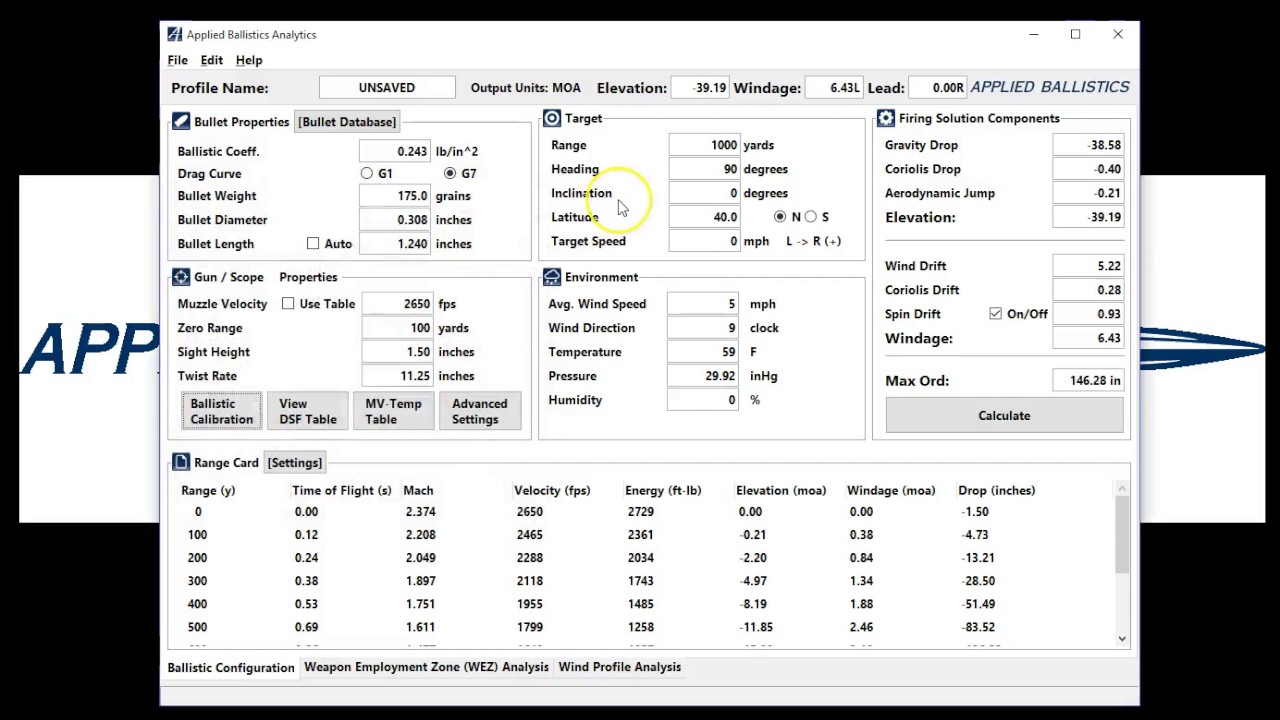Click the top bar Windage value 6.43L
The width and height of the screenshot is (1280, 720).
(833, 88)
